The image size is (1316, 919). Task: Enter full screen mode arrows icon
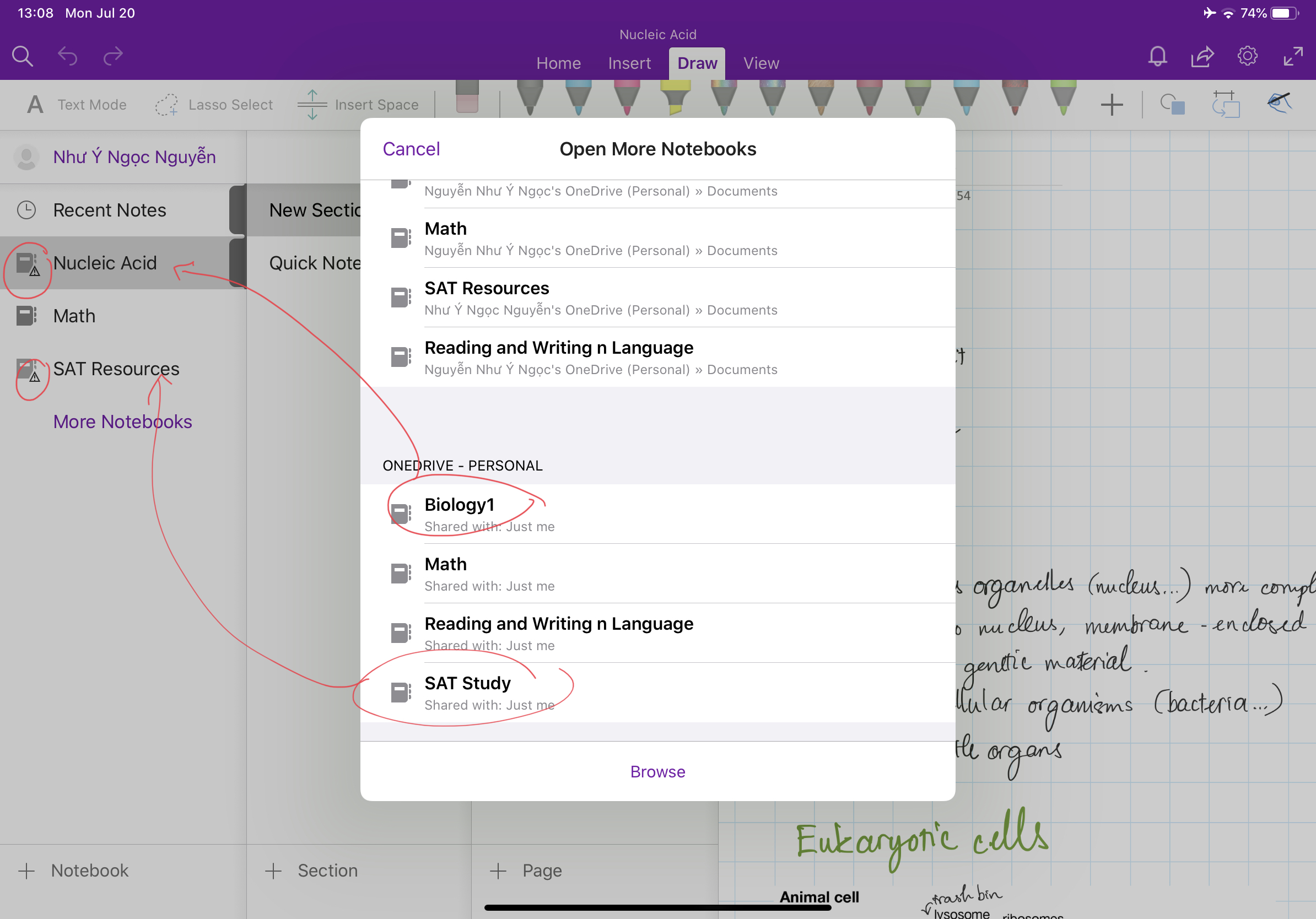(x=1293, y=56)
